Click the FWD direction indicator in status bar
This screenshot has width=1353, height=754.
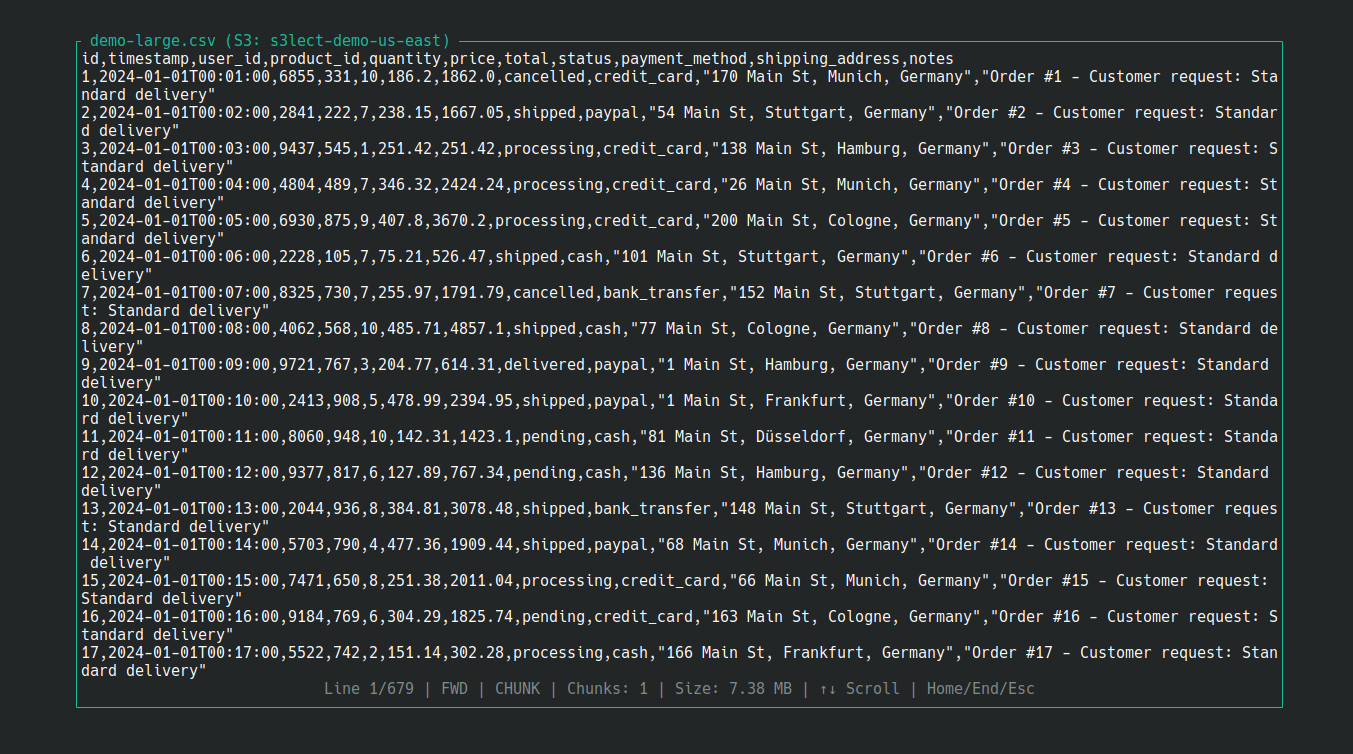[453, 688]
